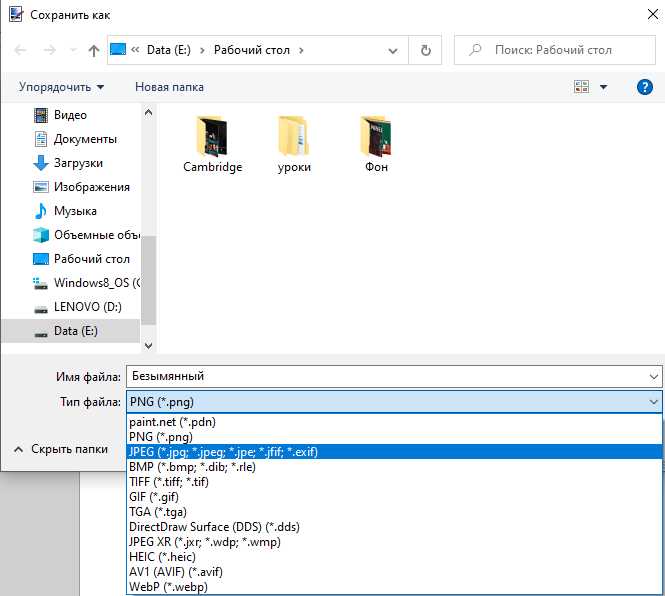Open the Упорядочить dropdown menu
665x596 pixels.
click(x=61, y=87)
